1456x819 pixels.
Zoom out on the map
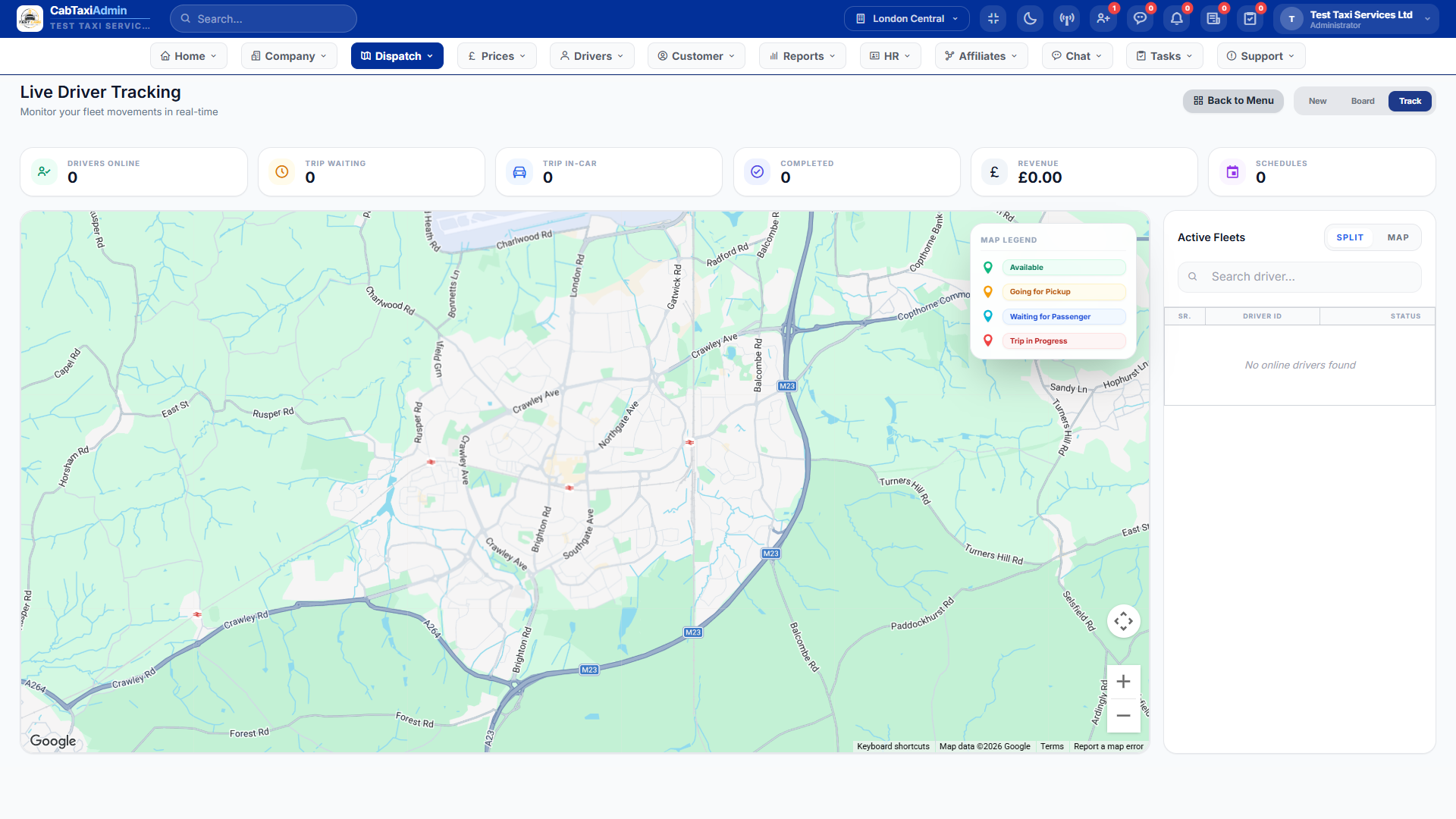pyautogui.click(x=1124, y=715)
